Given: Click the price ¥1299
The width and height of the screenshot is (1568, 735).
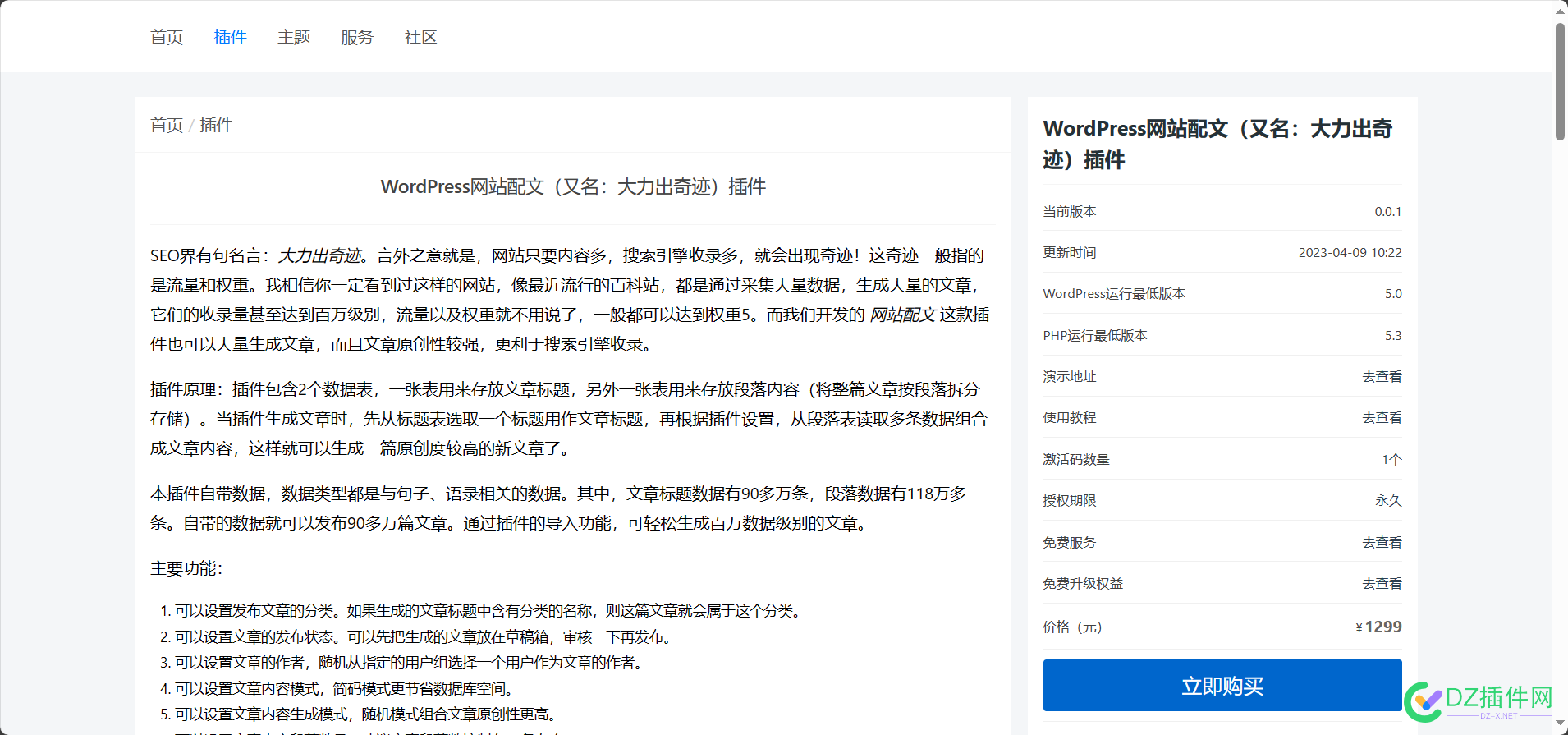Looking at the screenshot, I should [1378, 627].
